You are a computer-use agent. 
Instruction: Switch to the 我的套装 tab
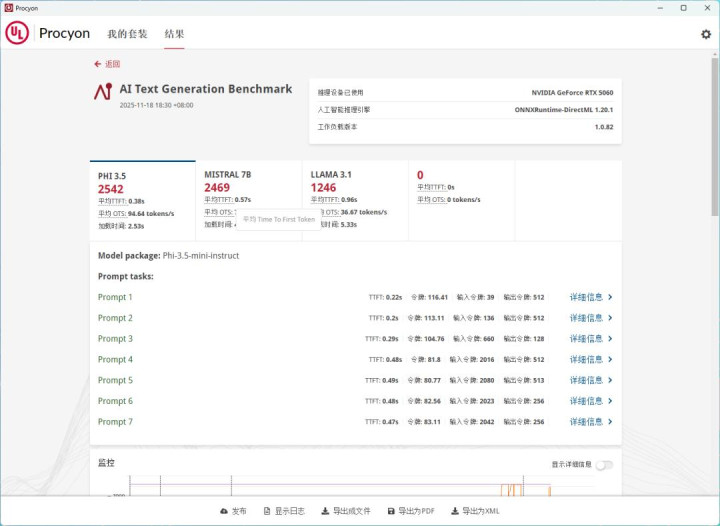pyautogui.click(x=127, y=34)
